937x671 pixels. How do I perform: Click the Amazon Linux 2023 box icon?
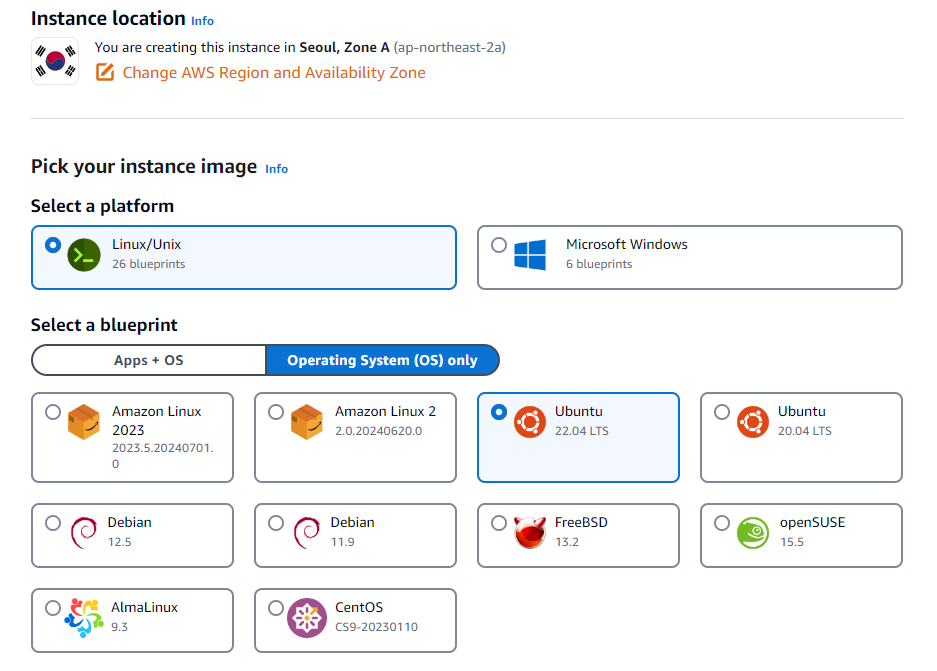click(x=84, y=422)
